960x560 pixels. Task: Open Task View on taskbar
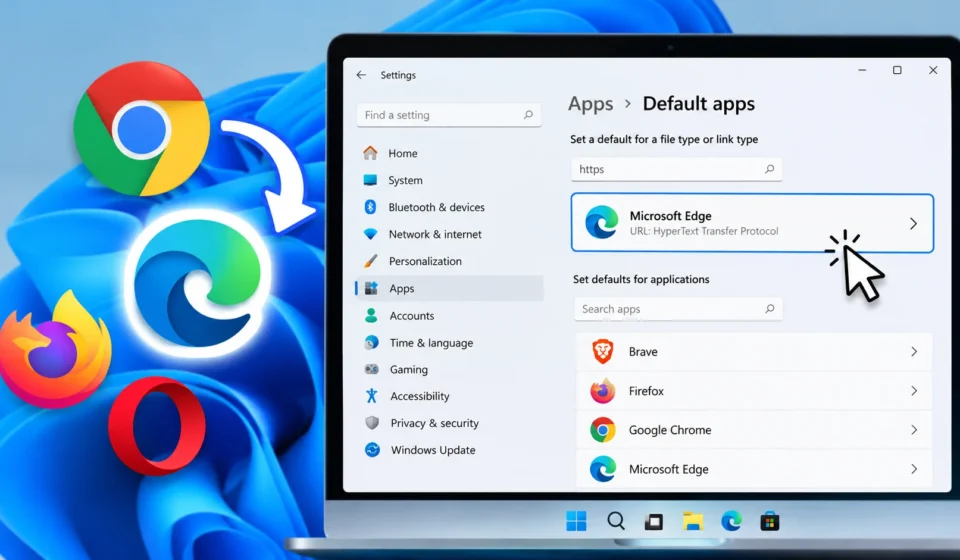(654, 522)
